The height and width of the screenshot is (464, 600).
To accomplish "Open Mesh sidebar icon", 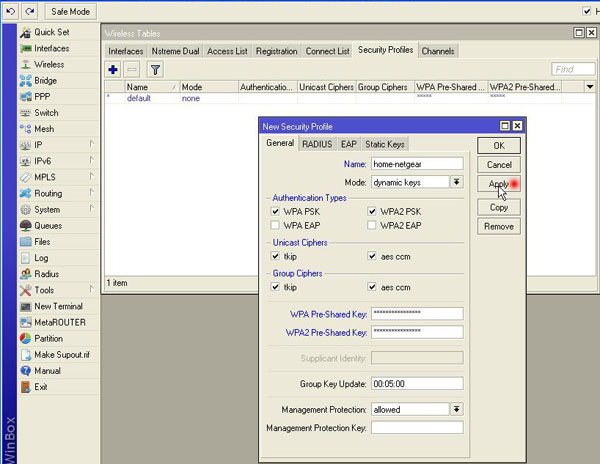I will pyautogui.click(x=26, y=129).
